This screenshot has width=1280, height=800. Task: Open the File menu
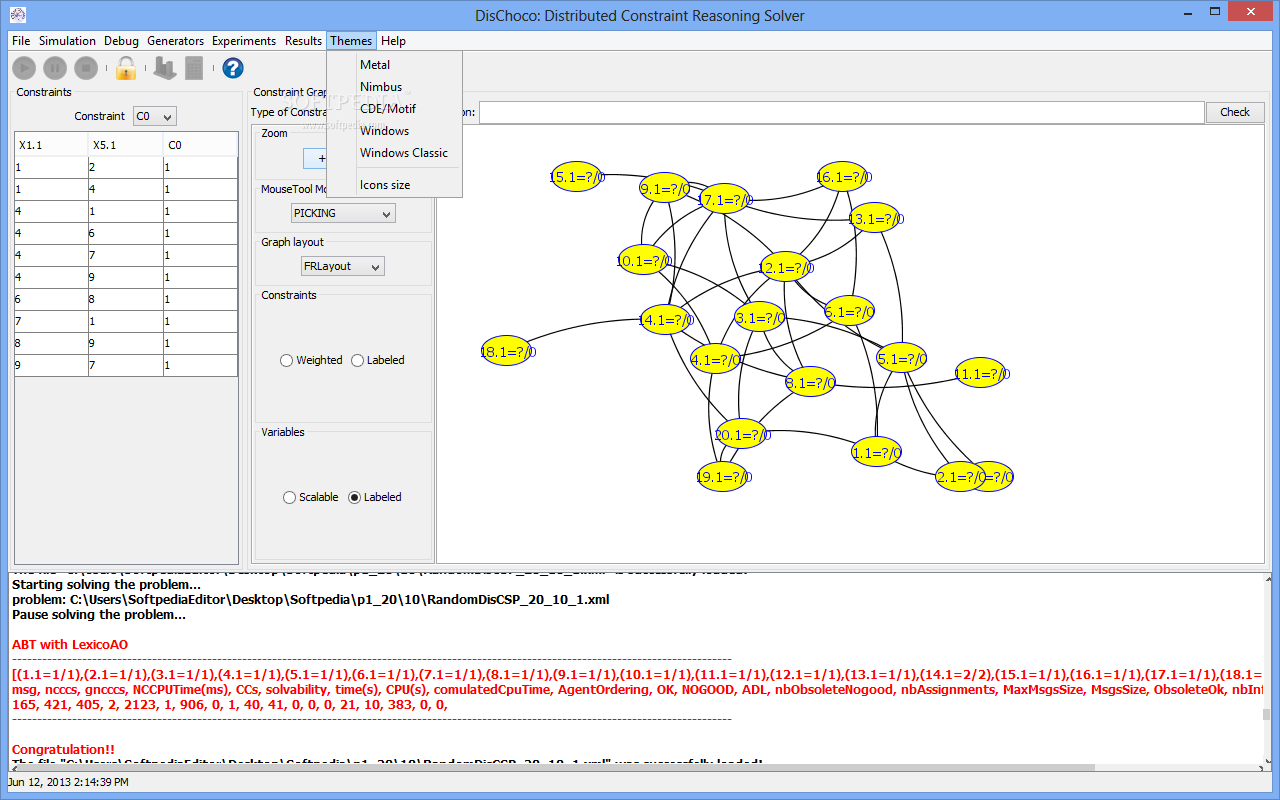[21, 41]
